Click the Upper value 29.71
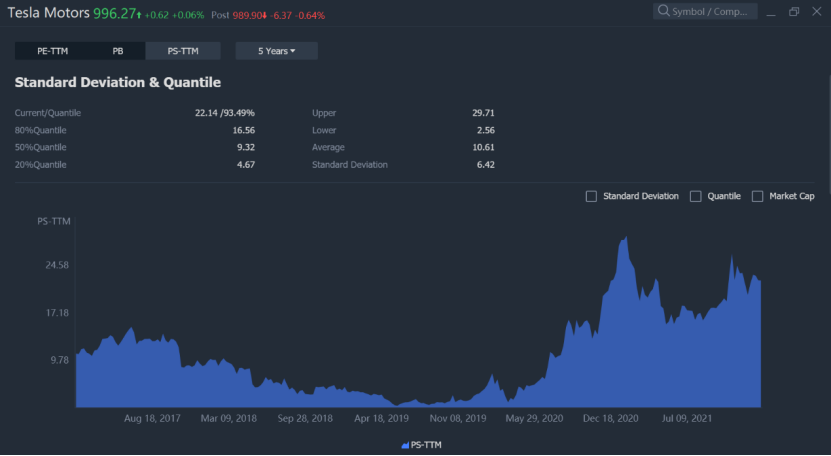This screenshot has width=831, height=456. point(483,113)
